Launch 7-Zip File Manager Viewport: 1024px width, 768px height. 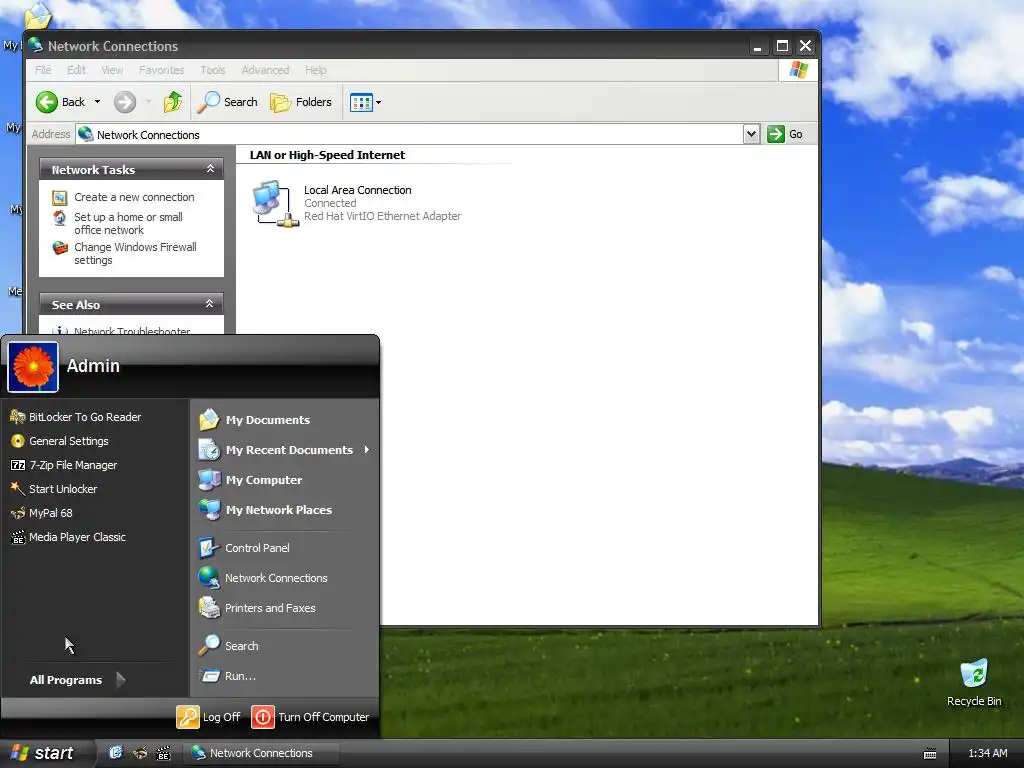click(64, 465)
